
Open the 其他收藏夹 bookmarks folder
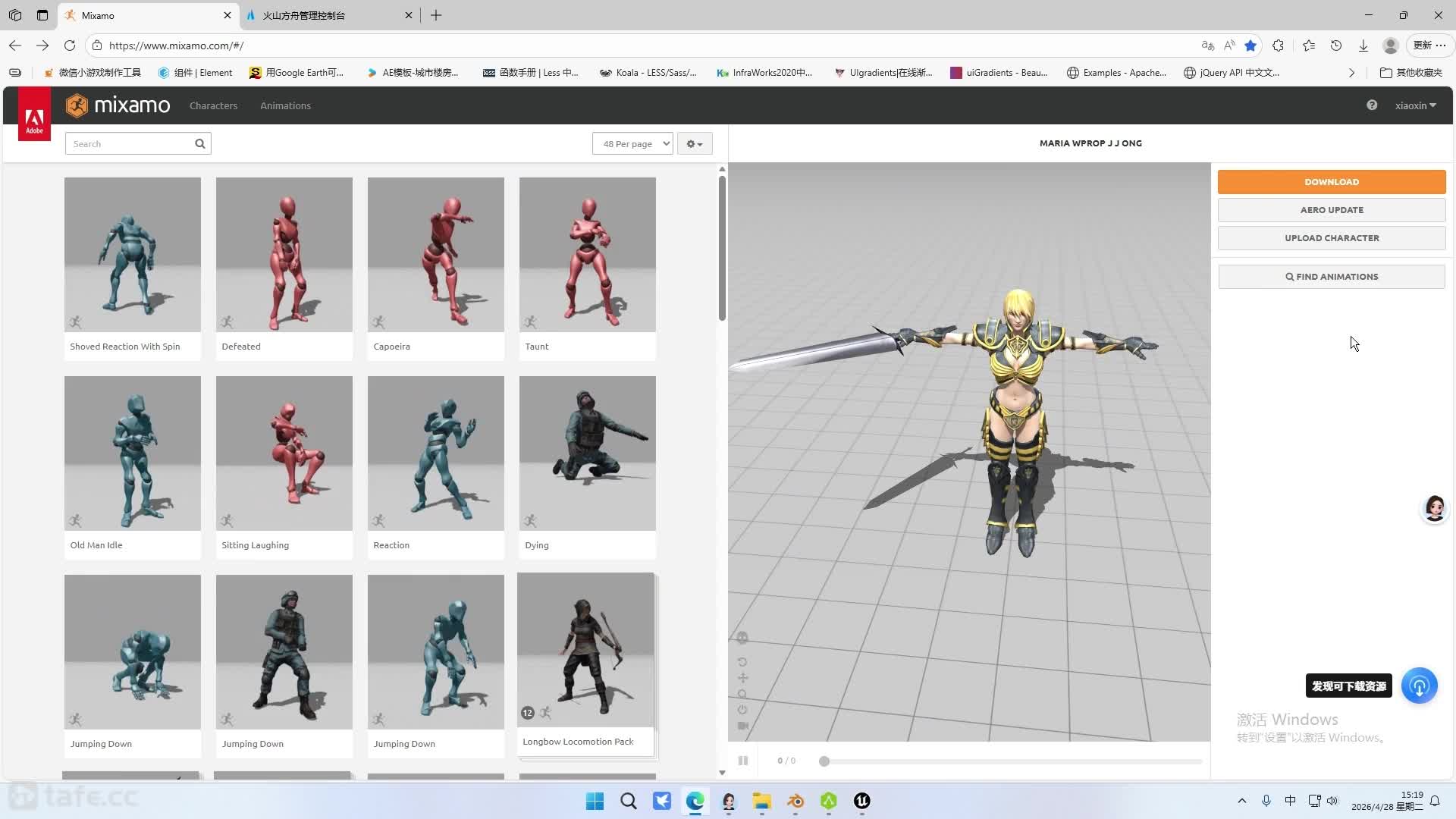click(1410, 73)
